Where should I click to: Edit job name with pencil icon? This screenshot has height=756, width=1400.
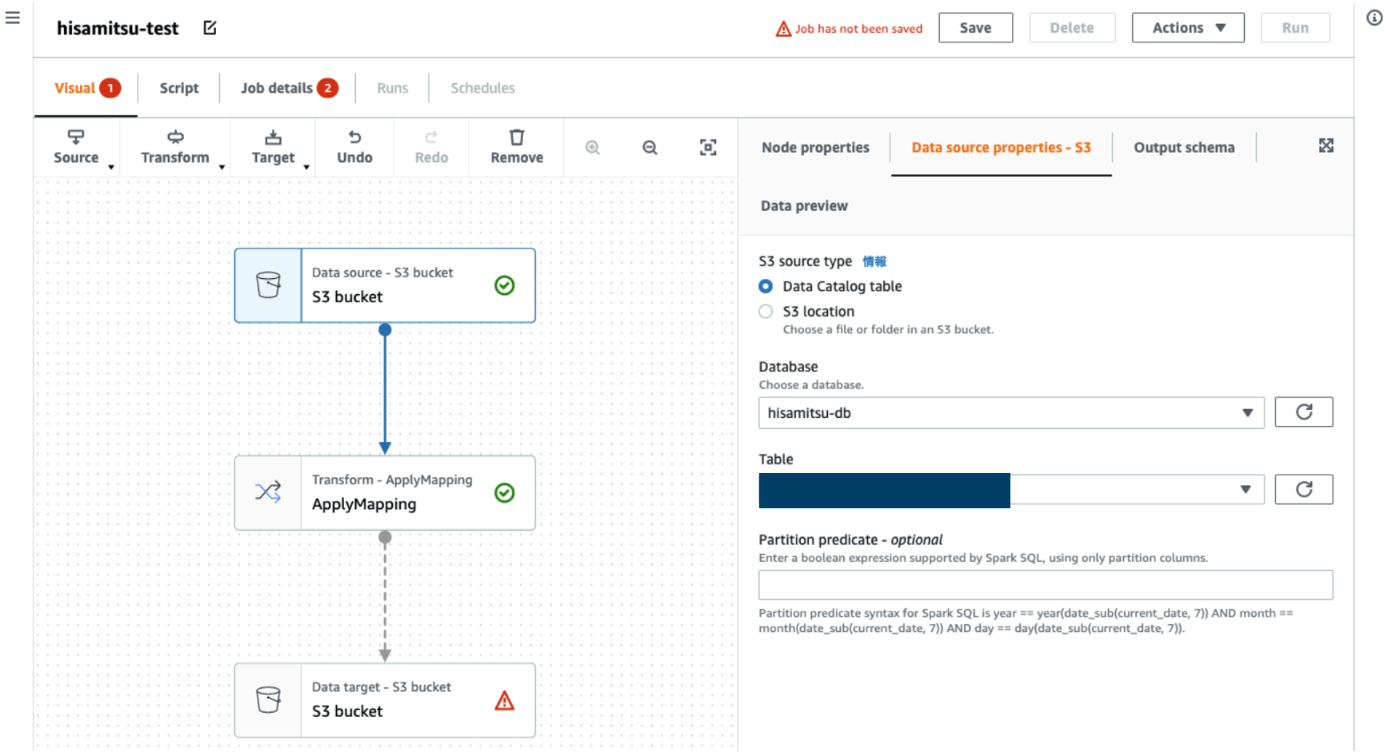tap(210, 28)
